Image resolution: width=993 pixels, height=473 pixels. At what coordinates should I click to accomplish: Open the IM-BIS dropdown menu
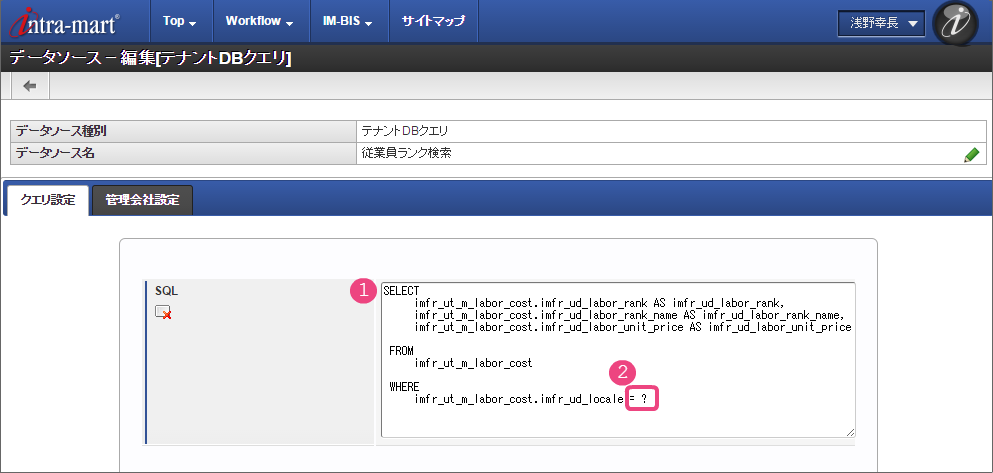(346, 21)
